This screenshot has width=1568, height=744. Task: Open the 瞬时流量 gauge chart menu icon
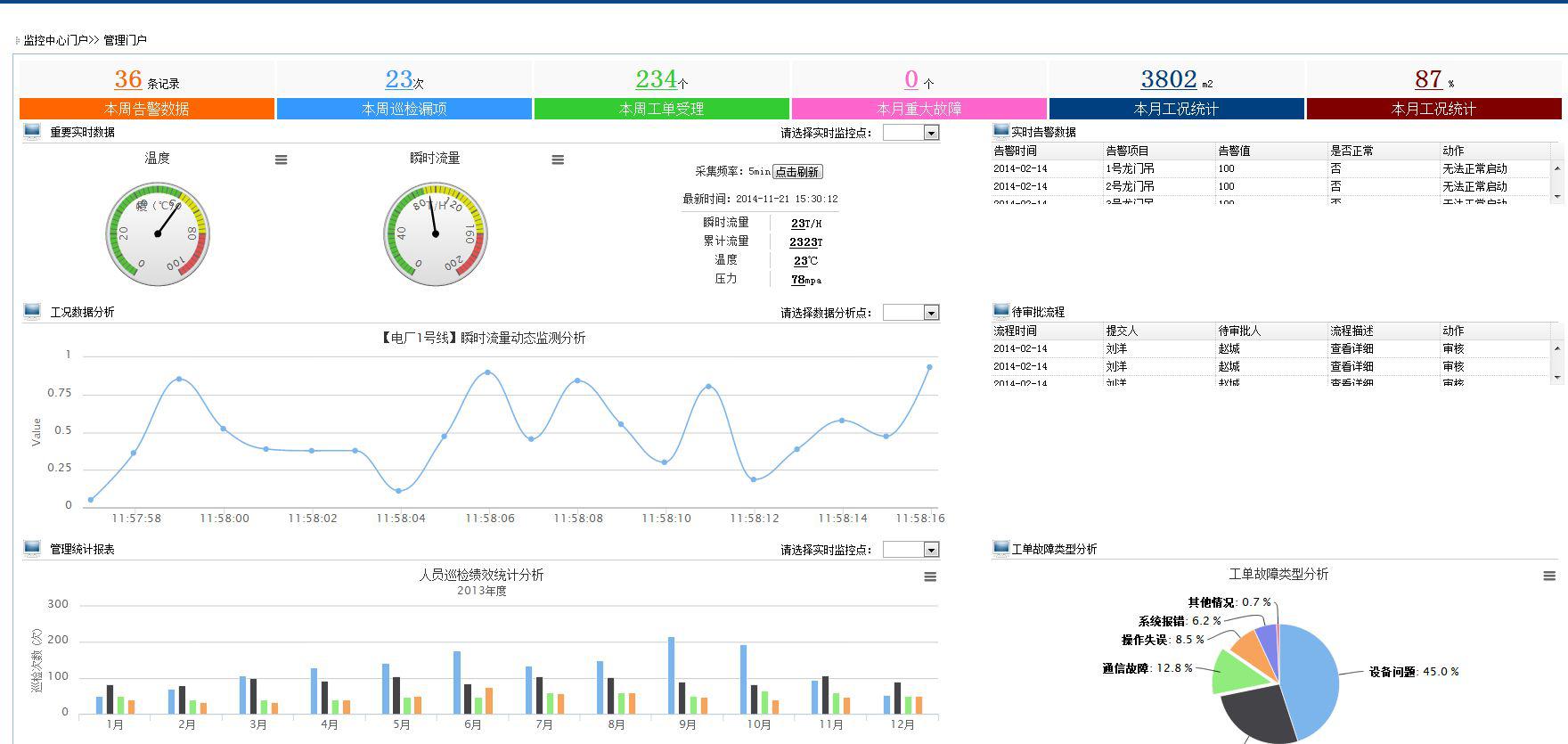click(558, 160)
